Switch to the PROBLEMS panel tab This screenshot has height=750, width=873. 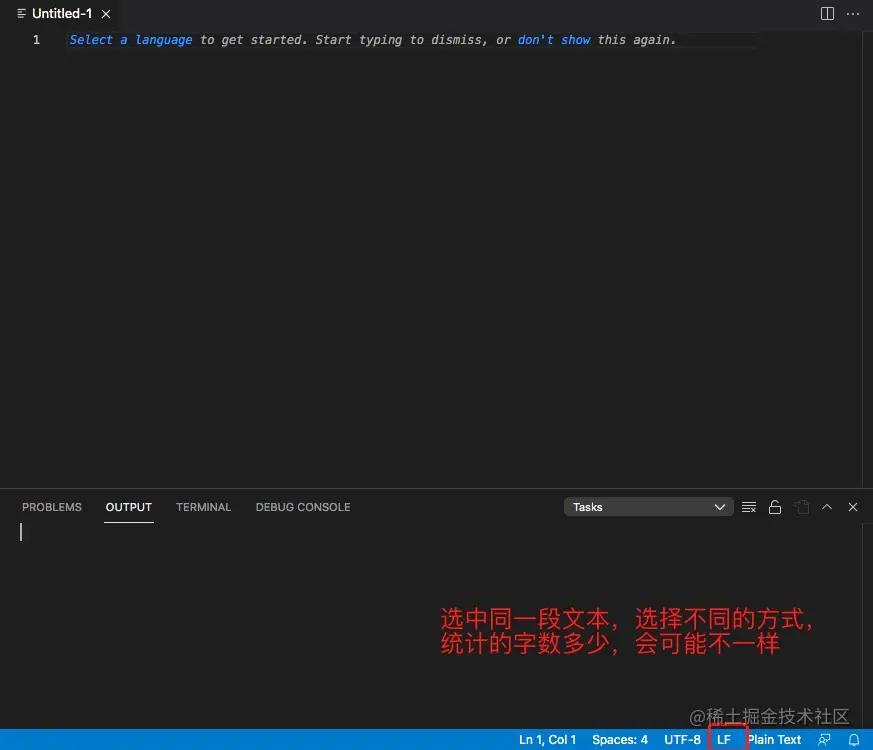point(52,507)
